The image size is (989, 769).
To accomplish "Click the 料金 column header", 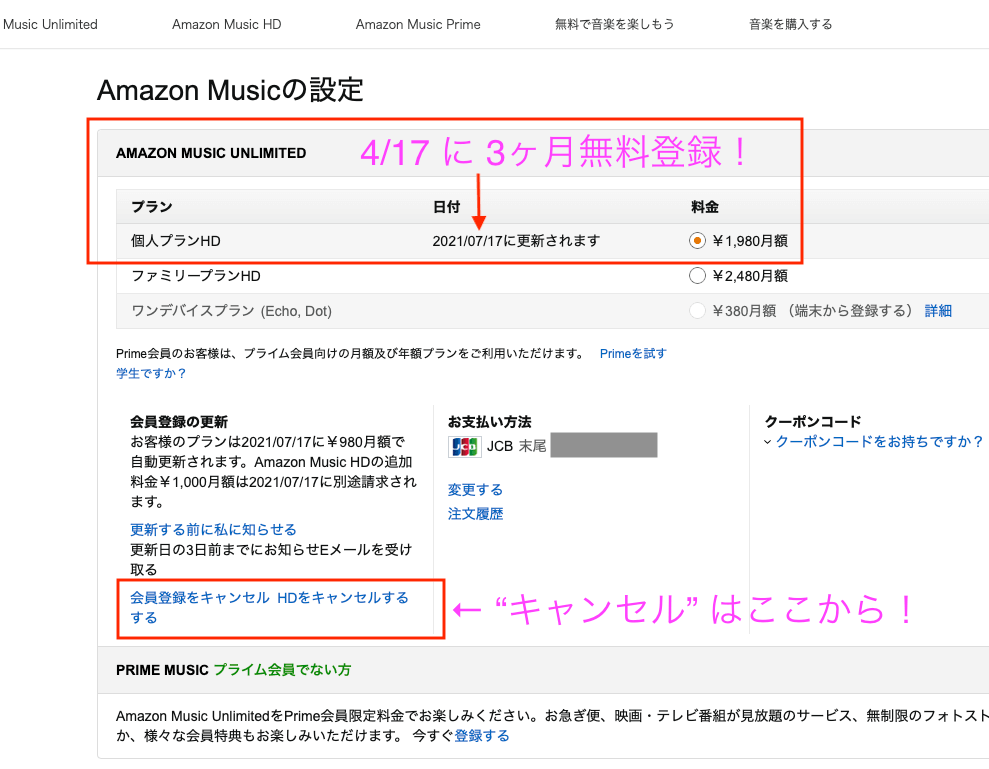I will pyautogui.click(x=705, y=207).
